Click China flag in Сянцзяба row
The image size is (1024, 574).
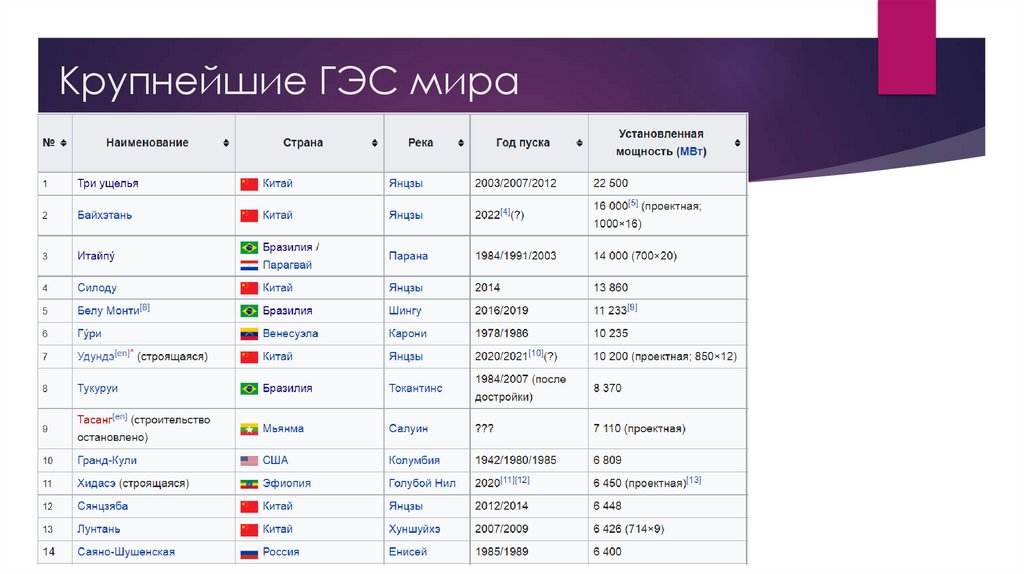tap(249, 507)
